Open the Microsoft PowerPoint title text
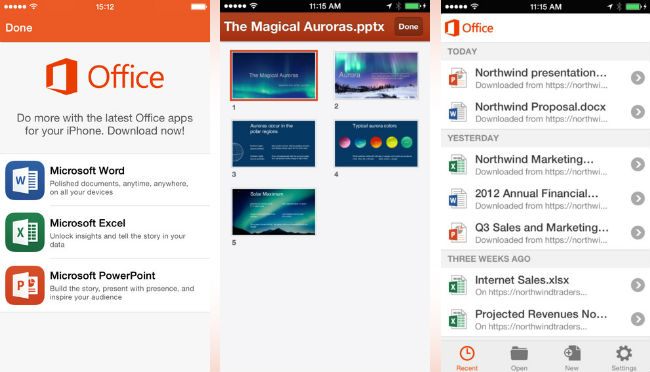The image size is (650, 372). (102, 276)
